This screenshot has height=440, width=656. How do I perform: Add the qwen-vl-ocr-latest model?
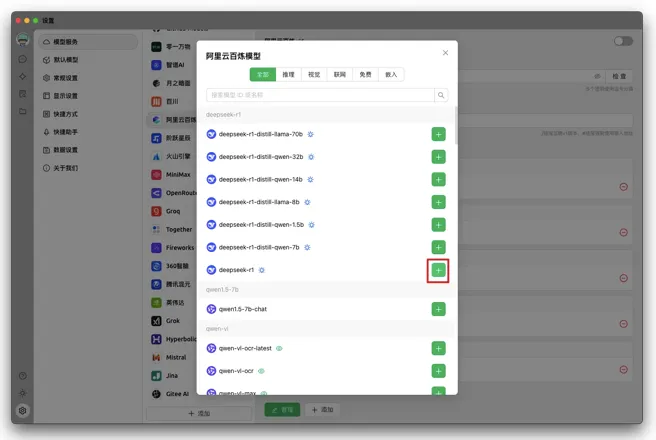click(x=438, y=348)
